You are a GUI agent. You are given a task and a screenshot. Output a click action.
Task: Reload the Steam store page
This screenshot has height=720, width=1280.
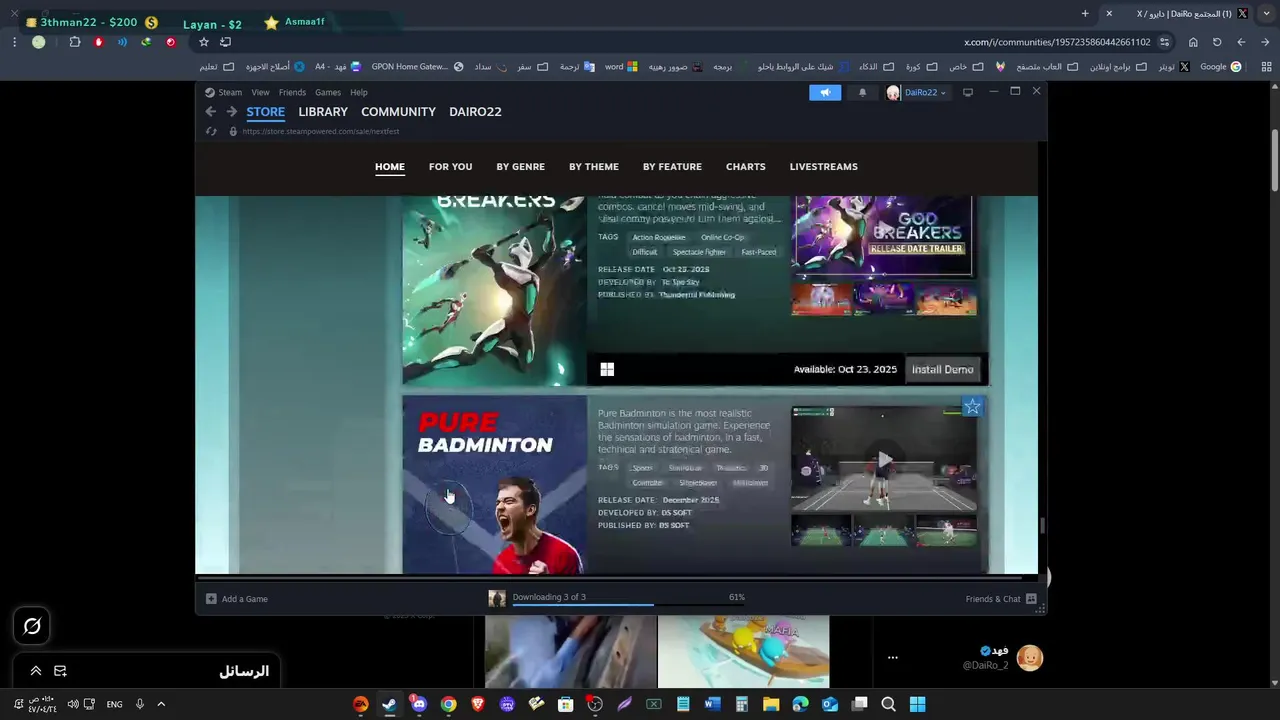tap(210, 131)
